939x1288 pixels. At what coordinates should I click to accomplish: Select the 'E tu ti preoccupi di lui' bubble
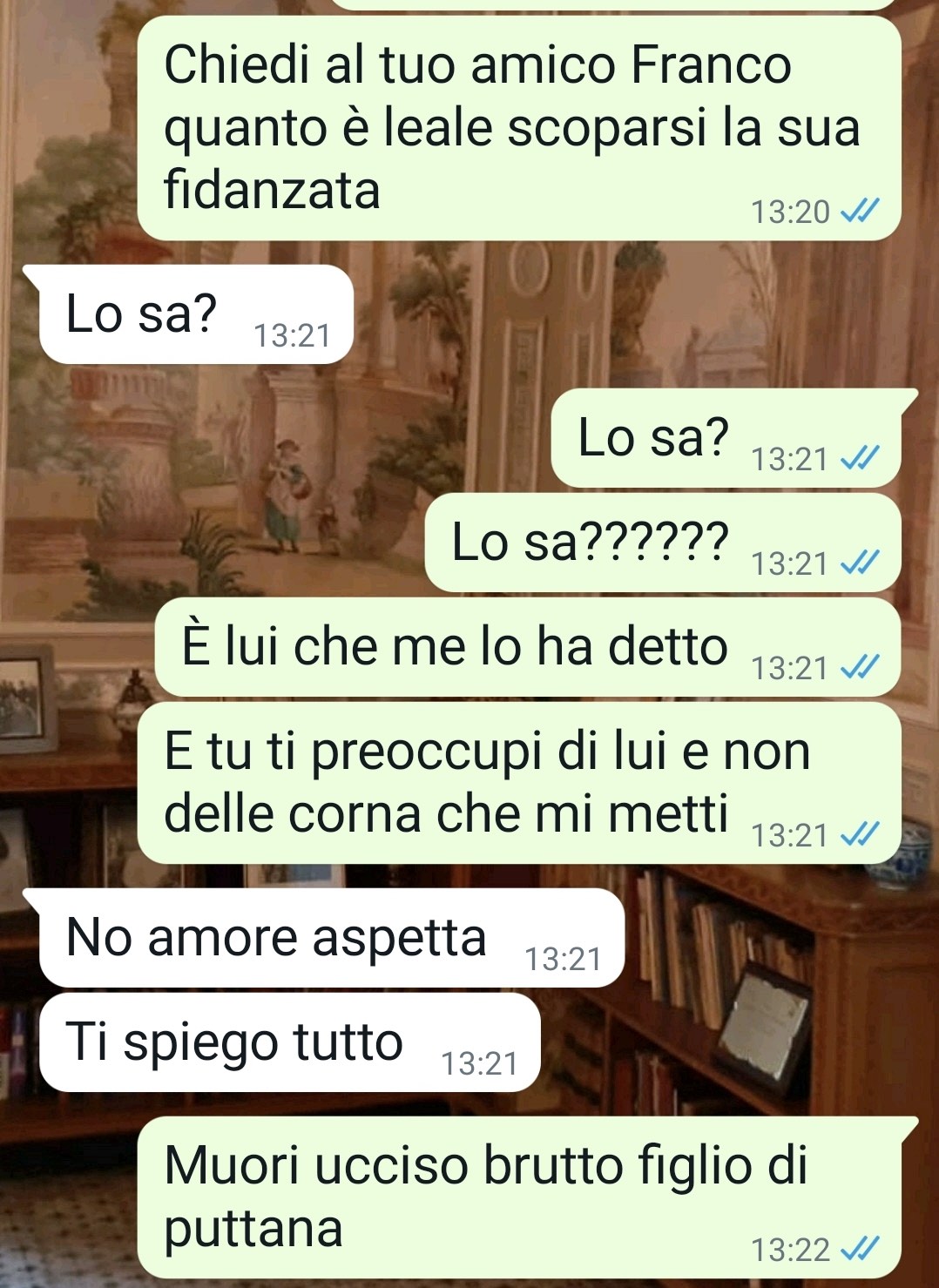coord(519,783)
